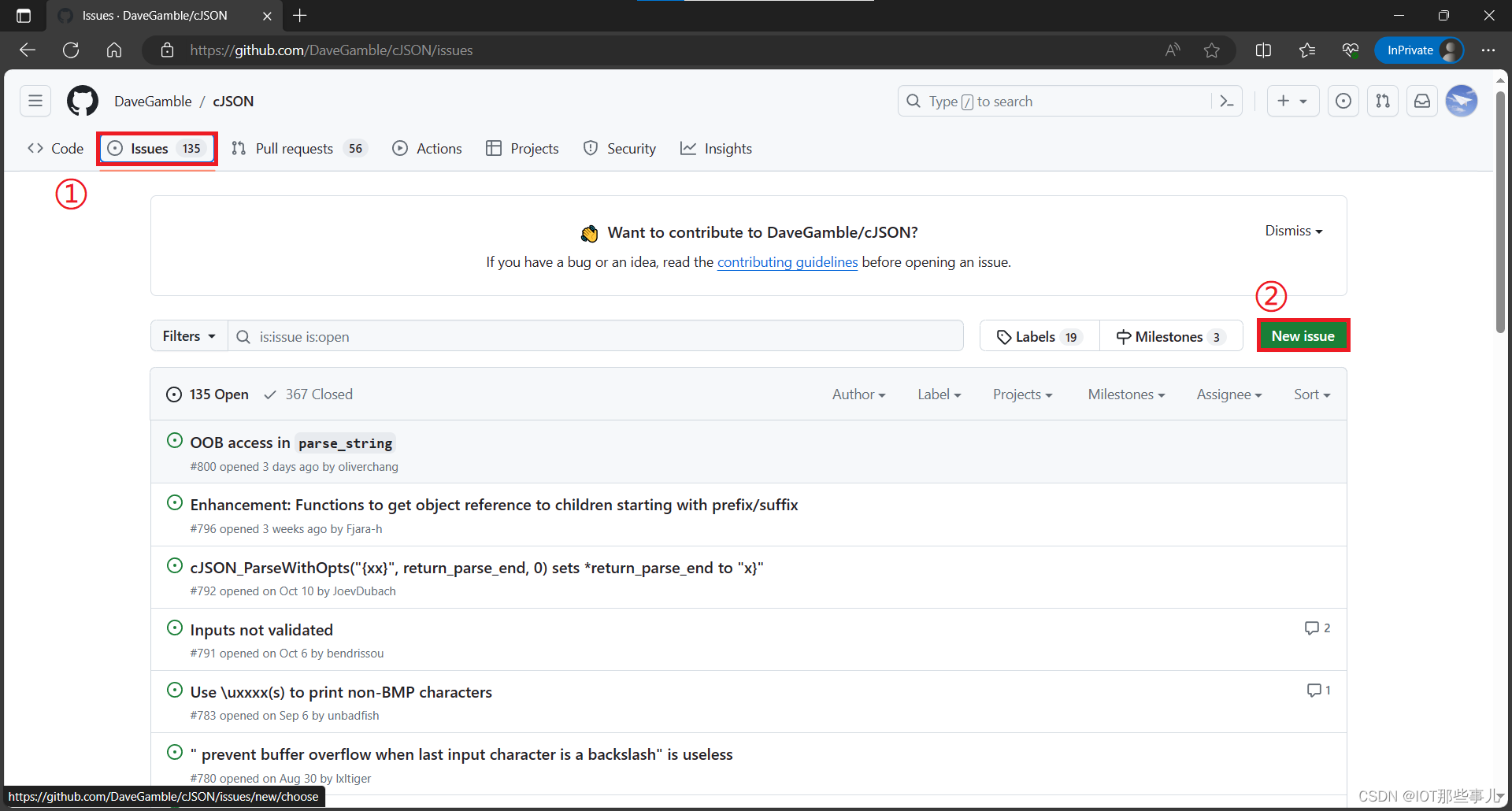Open the GitHub global navigation hamburger menu
The height and width of the screenshot is (811, 1512).
[x=35, y=101]
